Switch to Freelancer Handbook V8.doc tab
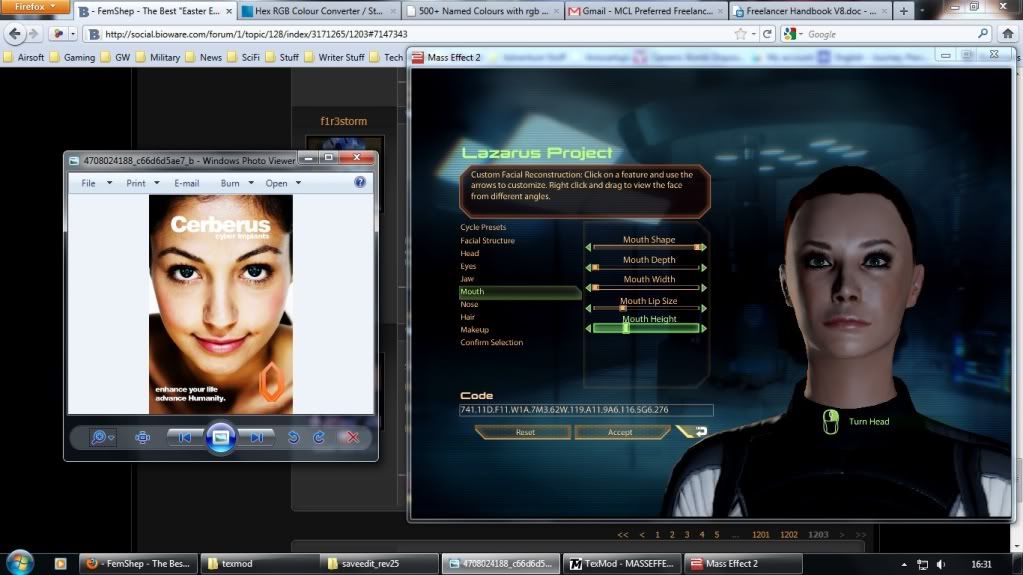This screenshot has width=1023, height=575. (x=810, y=11)
